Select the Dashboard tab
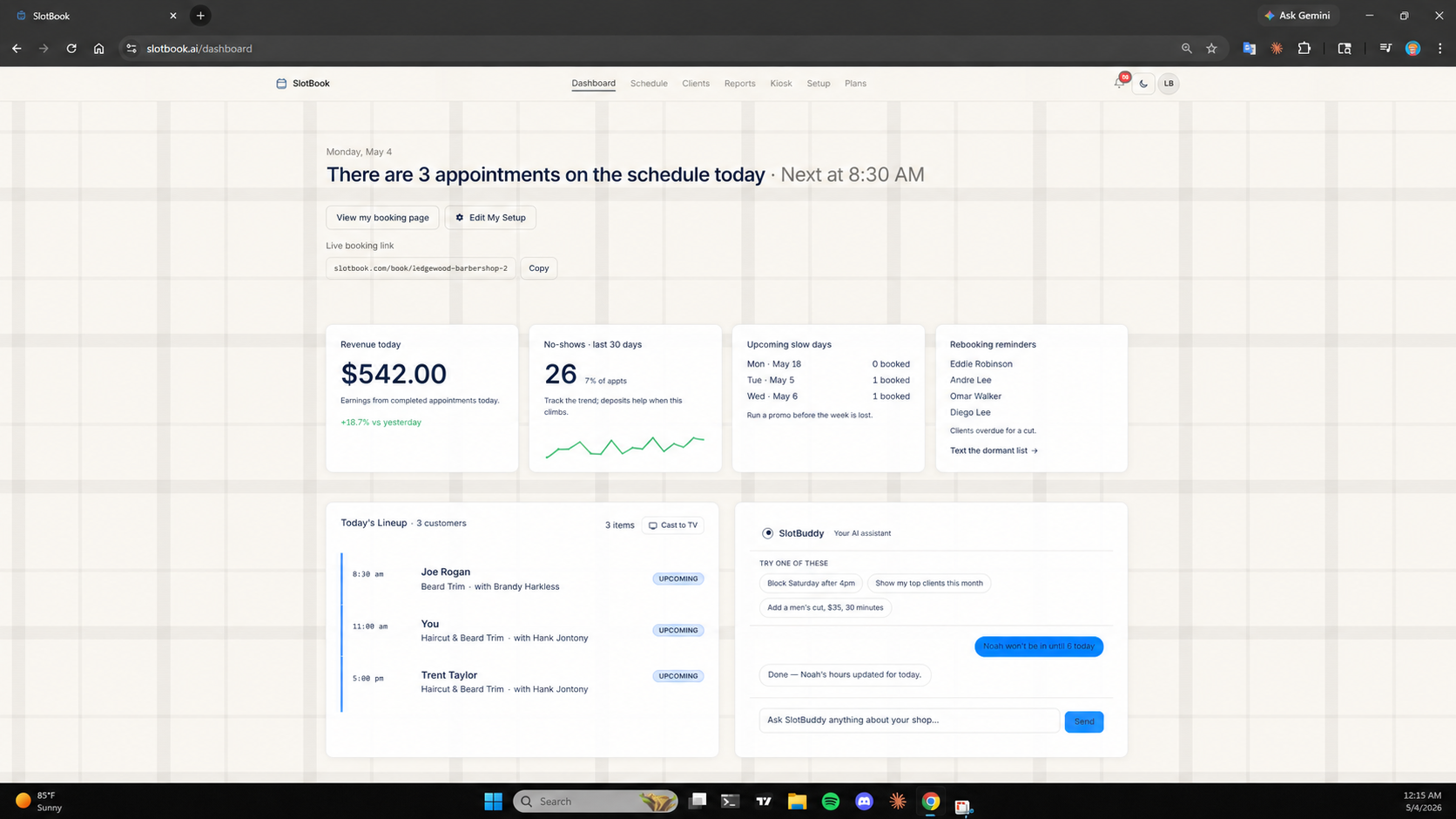Screen dimensions: 1456x819 point(593,84)
